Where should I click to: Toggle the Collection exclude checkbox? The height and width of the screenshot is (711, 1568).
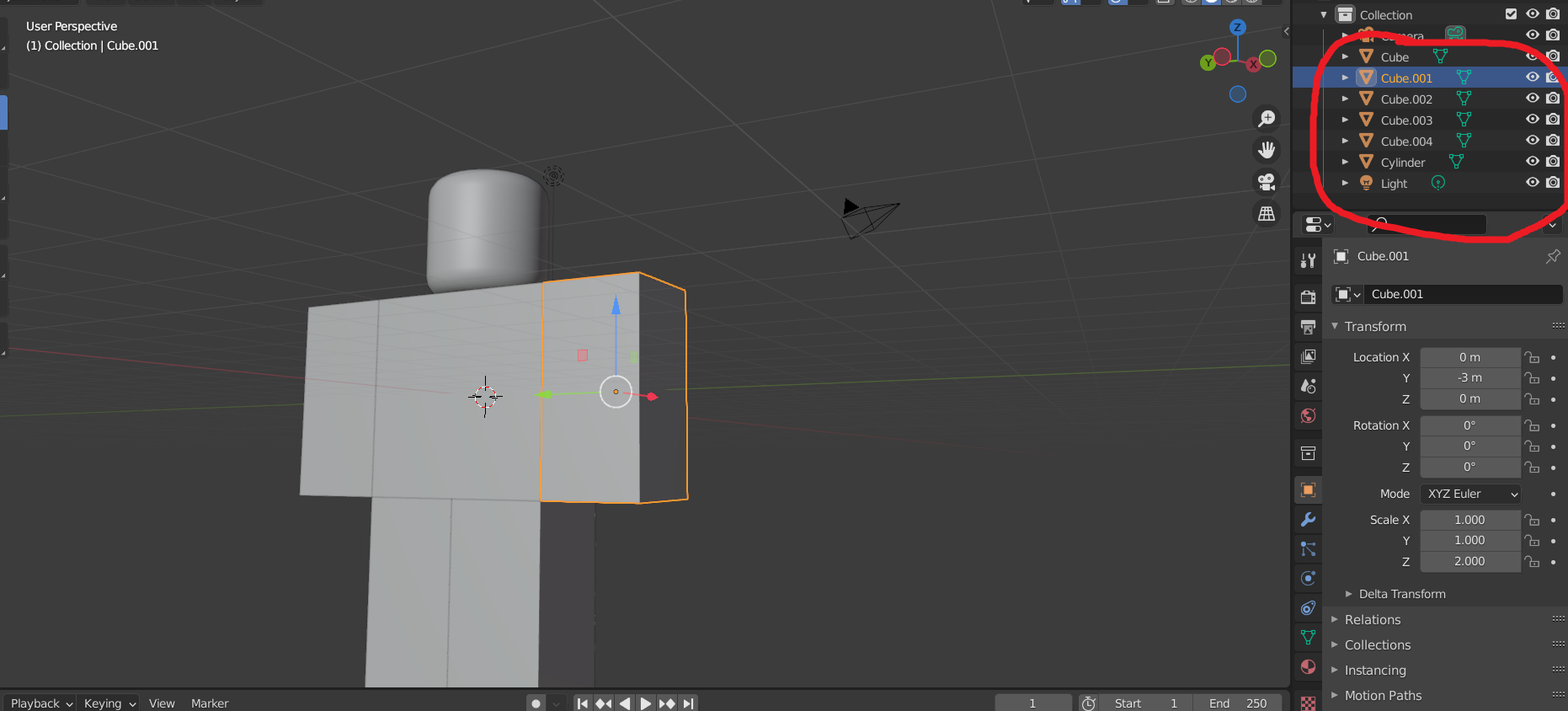click(1511, 14)
